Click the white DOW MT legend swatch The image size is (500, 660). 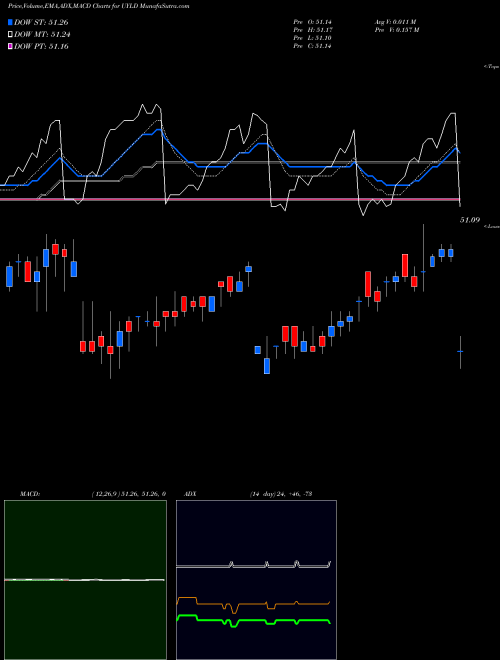pyautogui.click(x=11, y=35)
